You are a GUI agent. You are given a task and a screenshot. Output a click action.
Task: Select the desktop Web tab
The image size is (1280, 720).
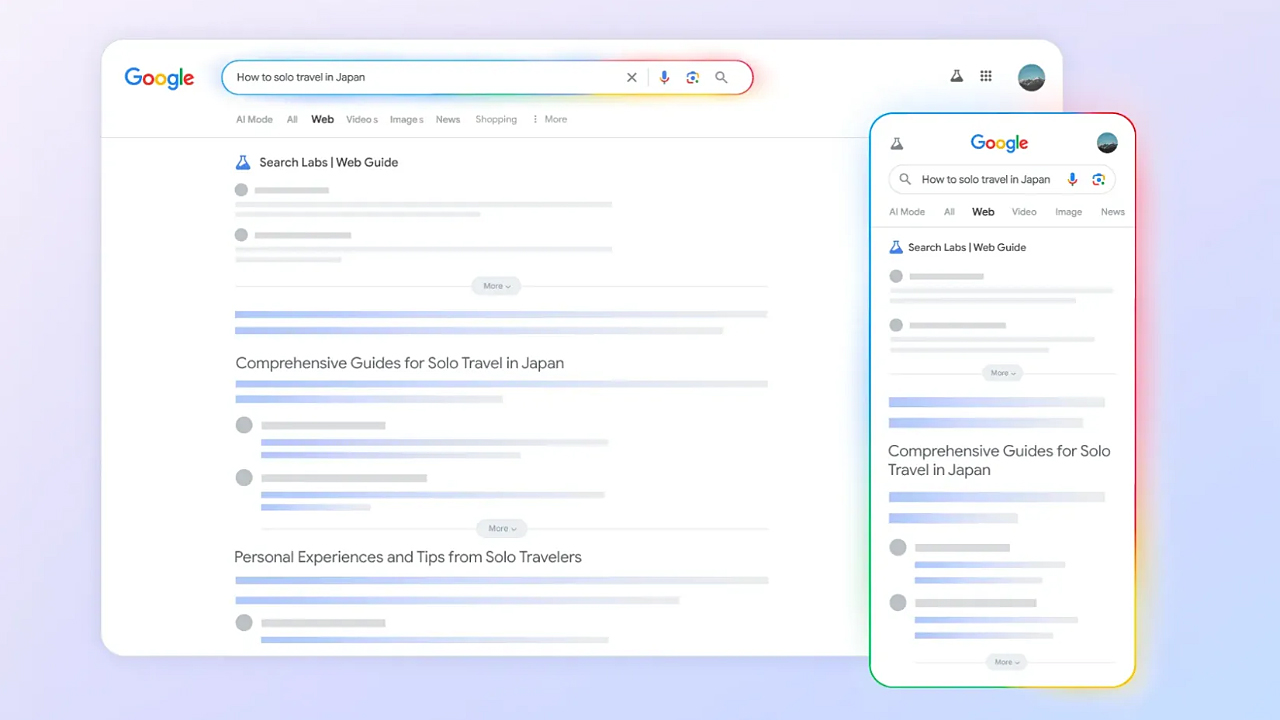(x=322, y=119)
